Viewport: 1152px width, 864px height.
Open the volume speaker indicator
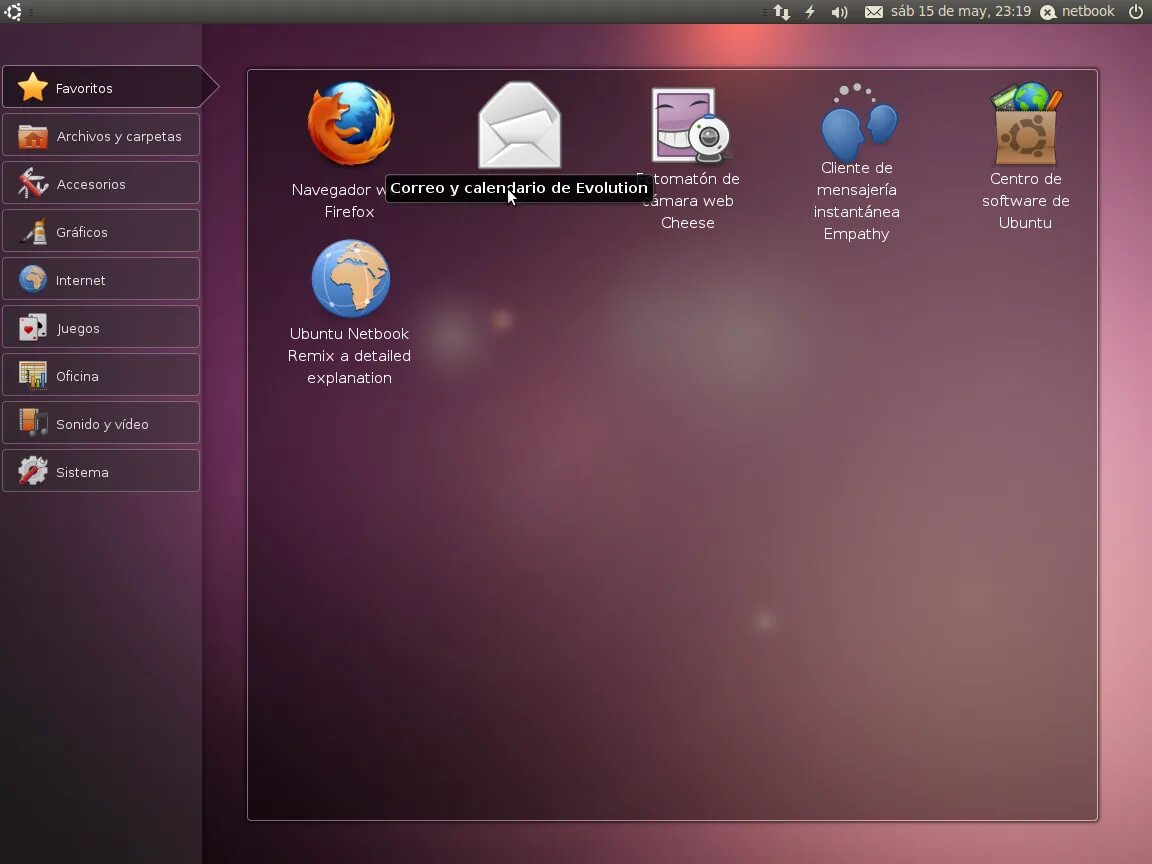[839, 12]
